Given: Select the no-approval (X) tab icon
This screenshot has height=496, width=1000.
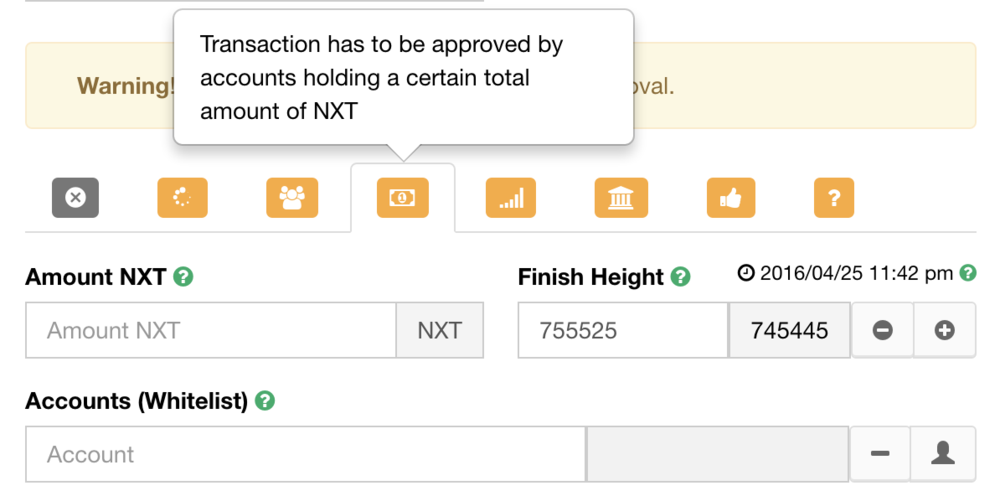Looking at the screenshot, I should click(x=75, y=198).
